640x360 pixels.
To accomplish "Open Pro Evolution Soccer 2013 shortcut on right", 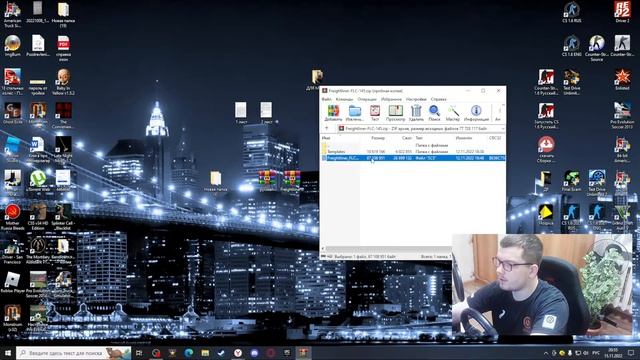I will pyautogui.click(x=622, y=115).
